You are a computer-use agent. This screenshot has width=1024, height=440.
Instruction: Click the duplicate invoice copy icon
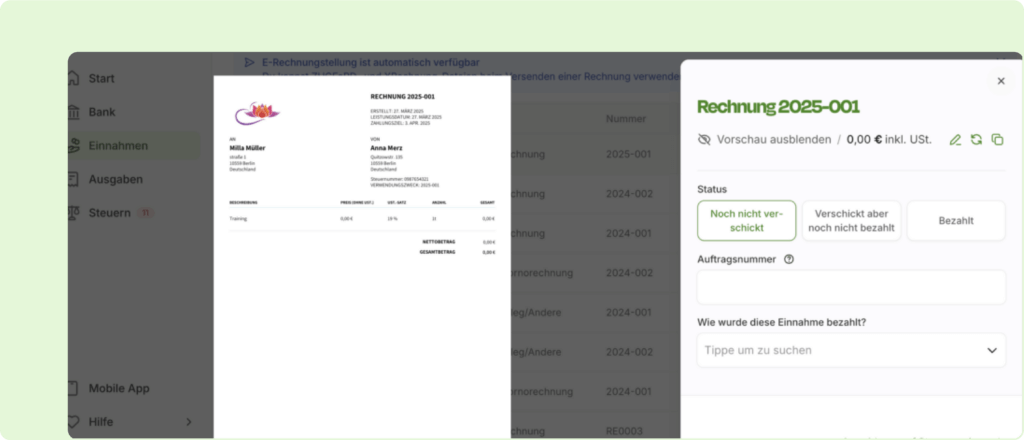tap(997, 140)
